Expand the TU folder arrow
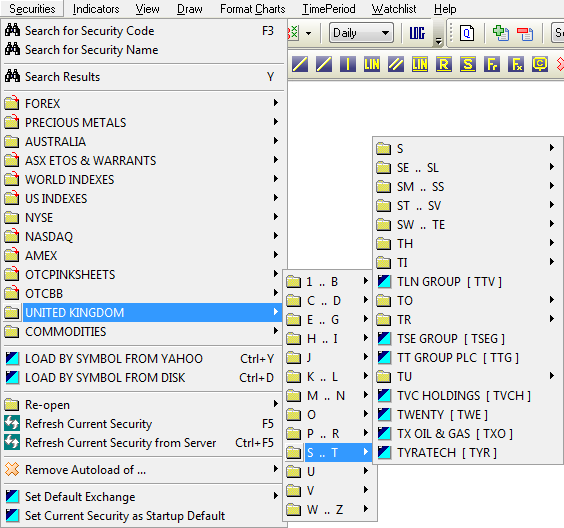 click(x=552, y=375)
